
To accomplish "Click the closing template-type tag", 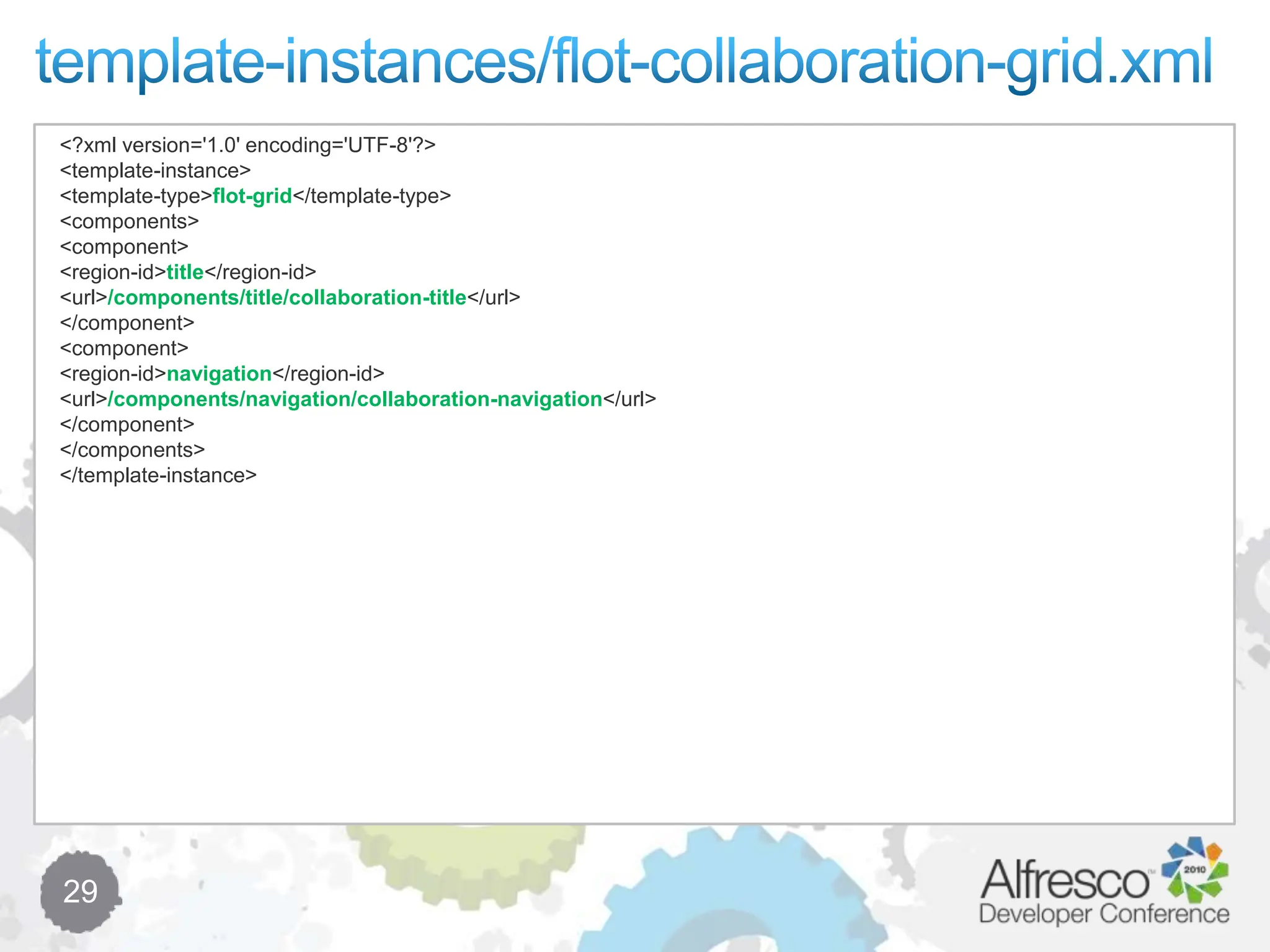I will click(371, 196).
